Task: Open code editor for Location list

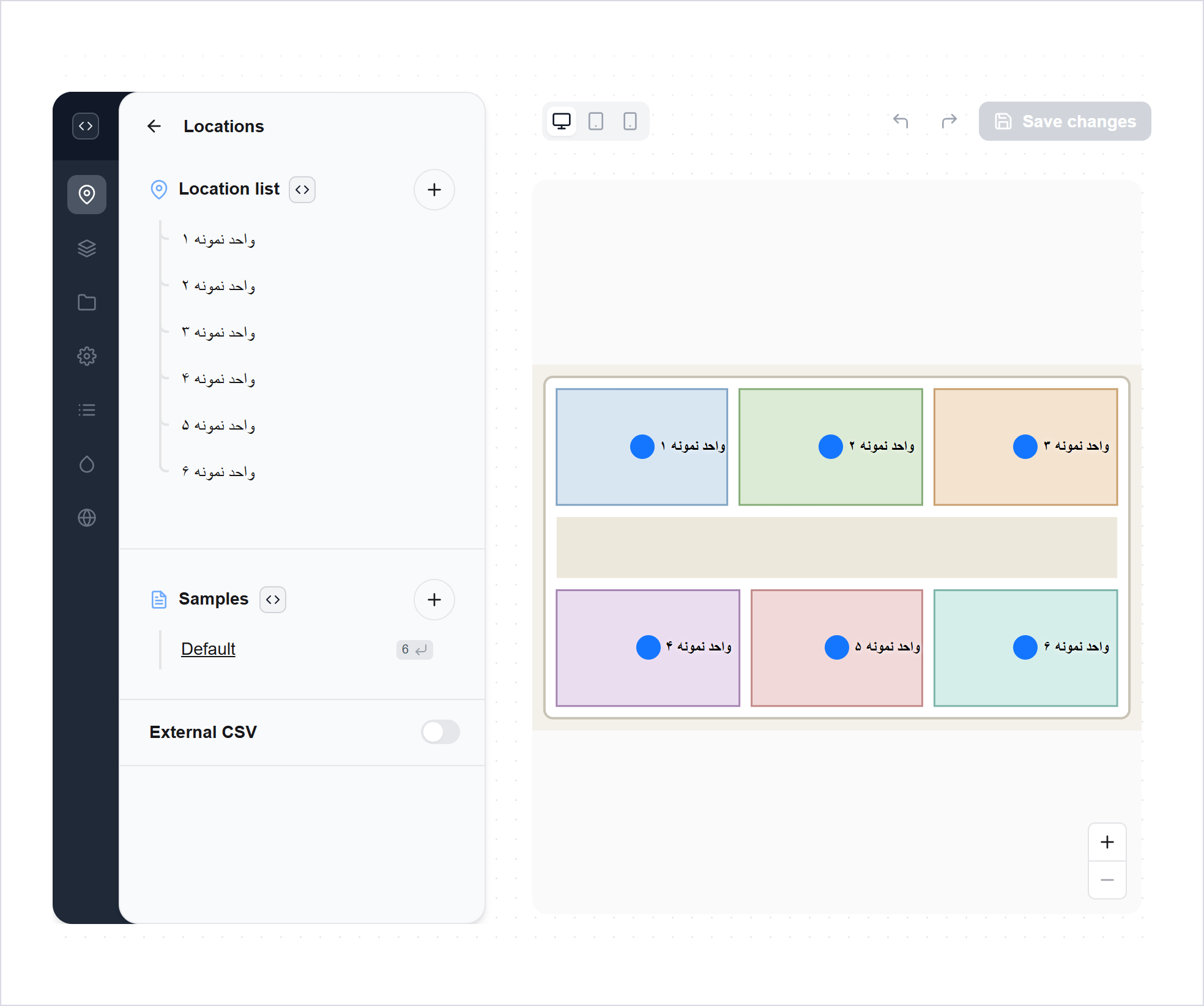Action: [302, 190]
